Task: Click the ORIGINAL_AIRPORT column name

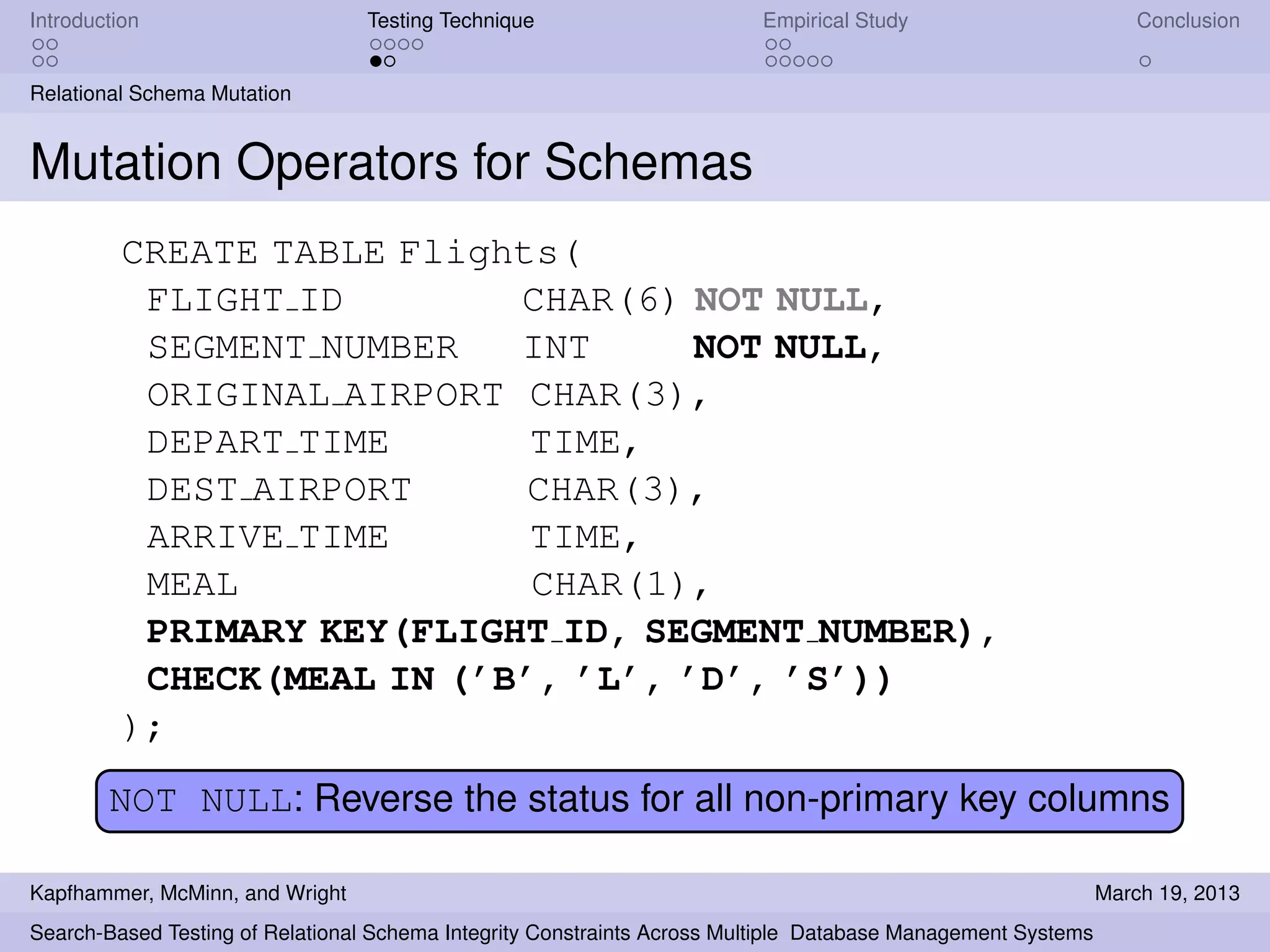Action: coord(325,395)
